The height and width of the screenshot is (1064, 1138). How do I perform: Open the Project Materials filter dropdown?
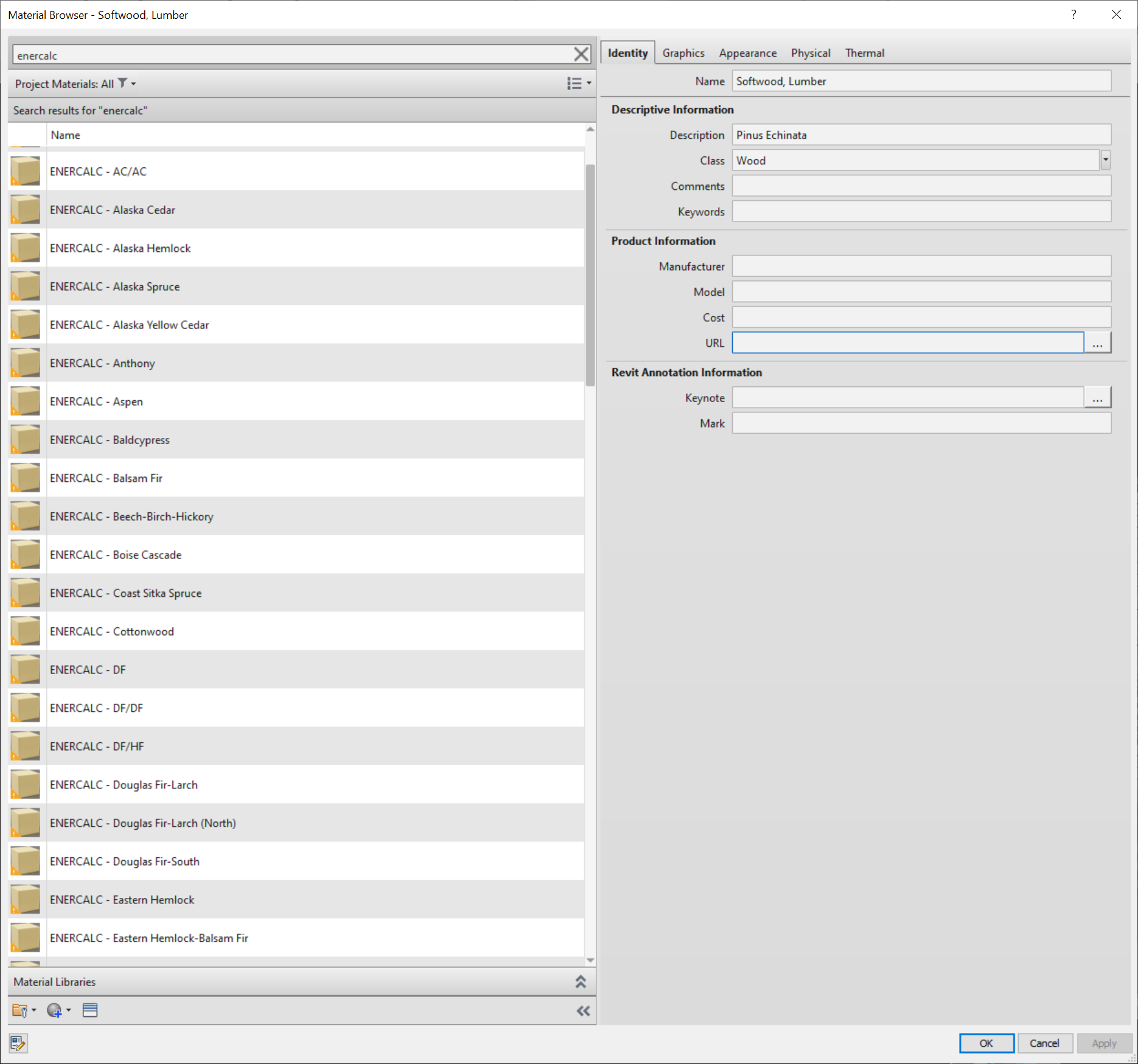point(127,83)
